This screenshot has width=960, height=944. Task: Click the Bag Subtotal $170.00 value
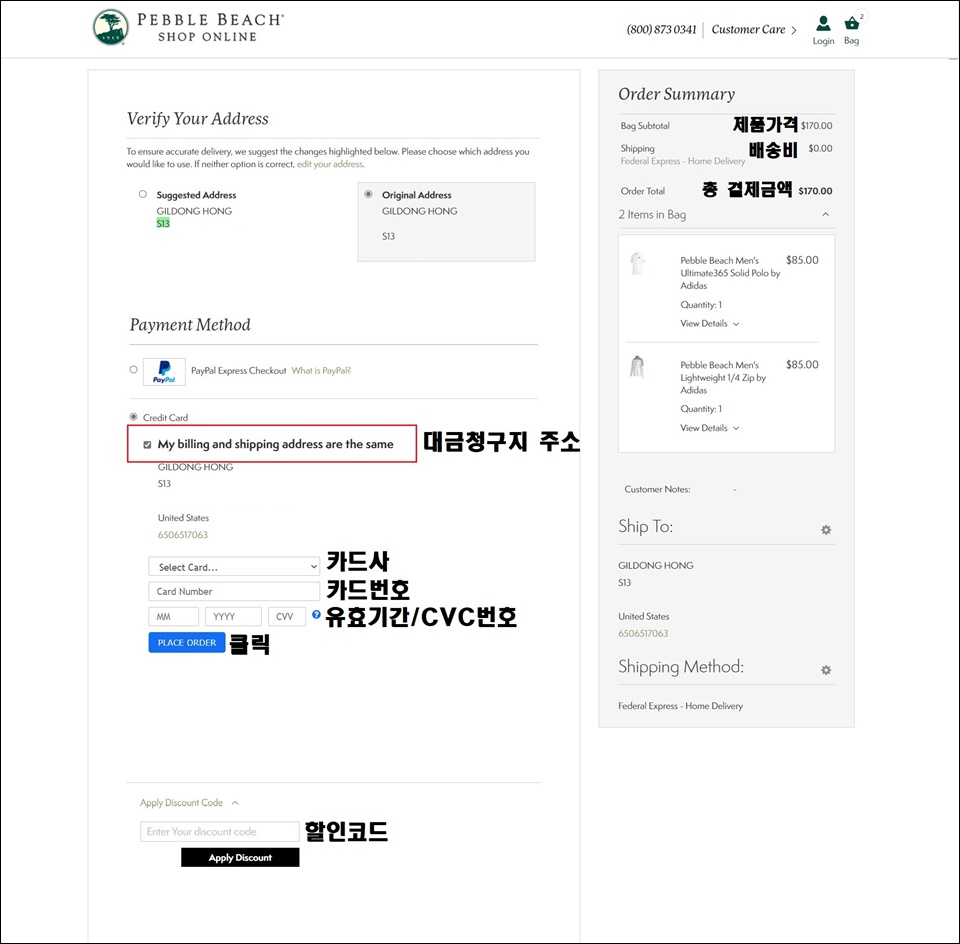pyautogui.click(x=816, y=125)
